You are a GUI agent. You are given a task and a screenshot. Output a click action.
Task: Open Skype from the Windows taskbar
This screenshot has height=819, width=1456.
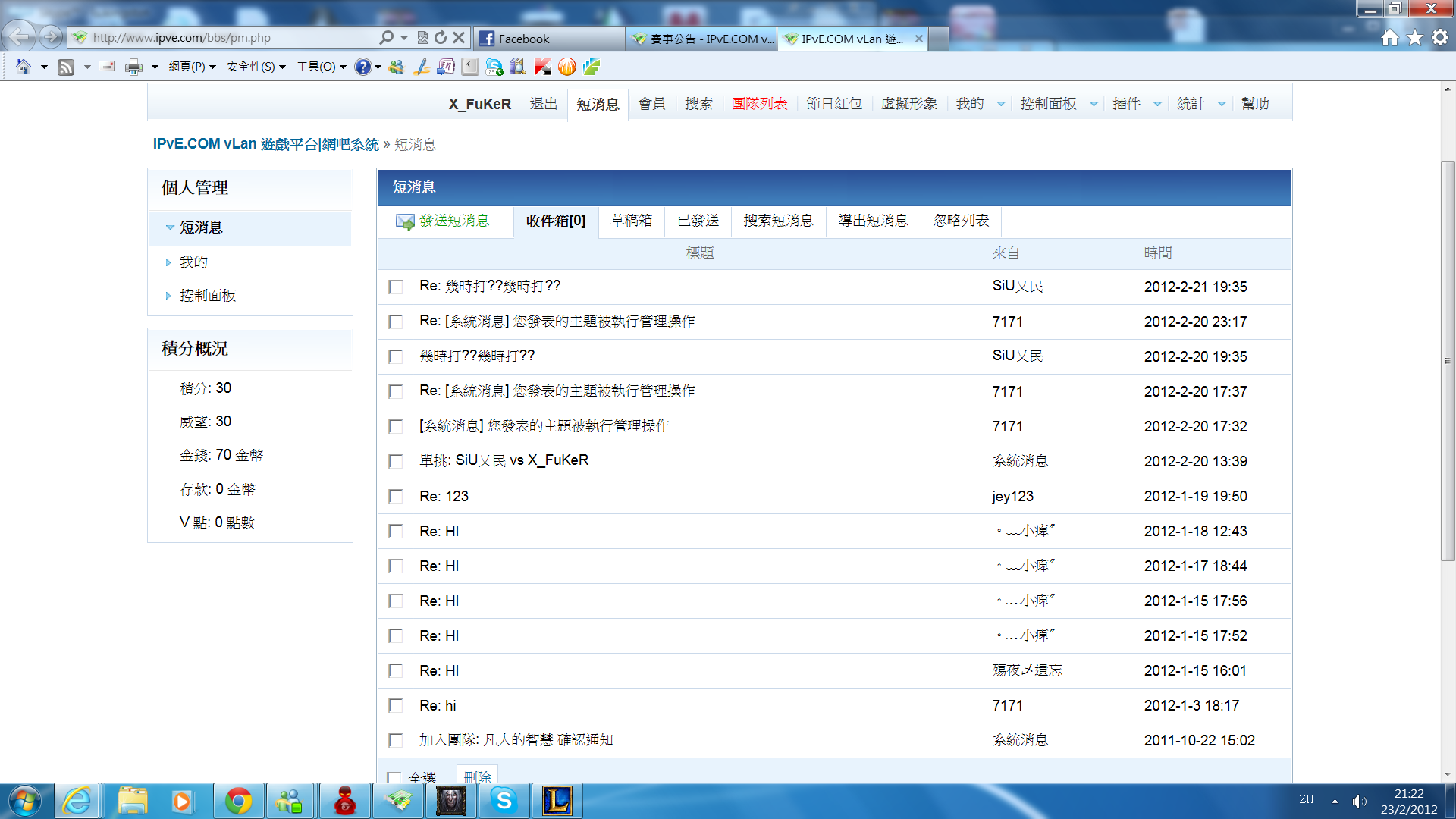pos(504,801)
